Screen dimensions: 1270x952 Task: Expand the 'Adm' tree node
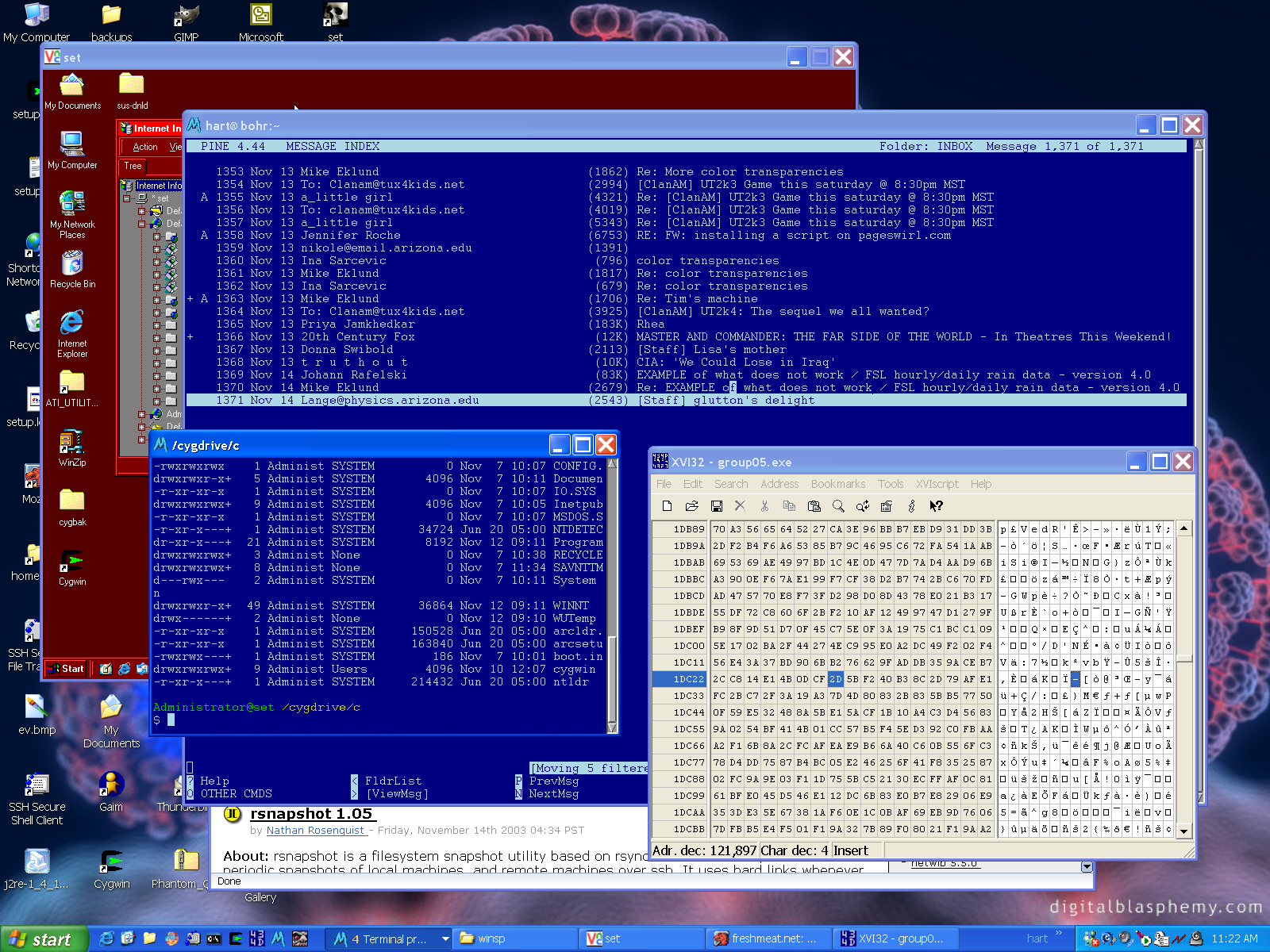click(x=141, y=414)
